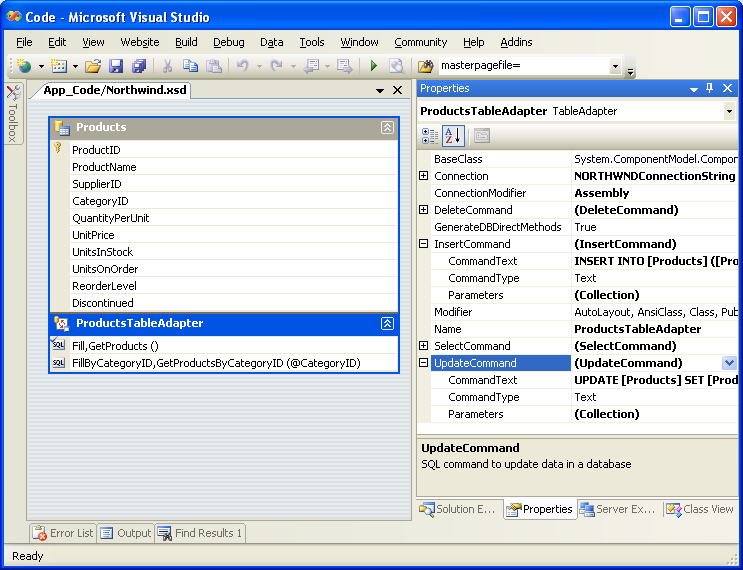Toggle auto-hide pin on Properties panel

(x=710, y=89)
